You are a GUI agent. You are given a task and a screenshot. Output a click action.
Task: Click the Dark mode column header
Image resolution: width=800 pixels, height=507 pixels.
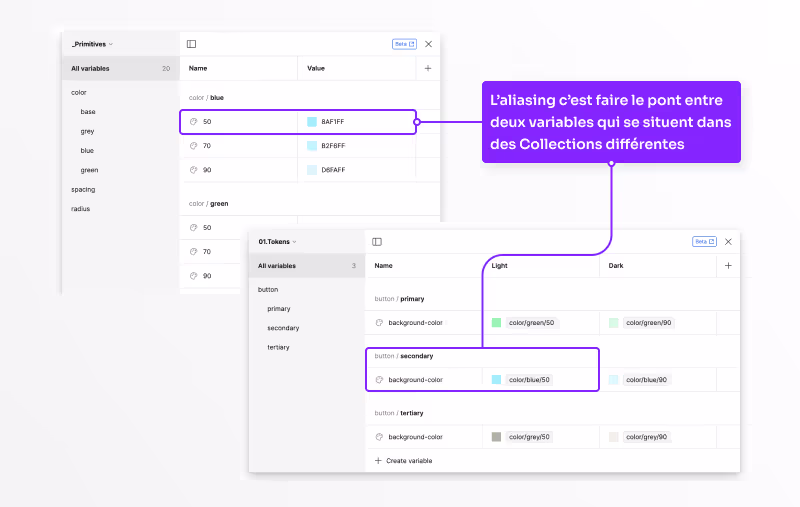coord(616,266)
